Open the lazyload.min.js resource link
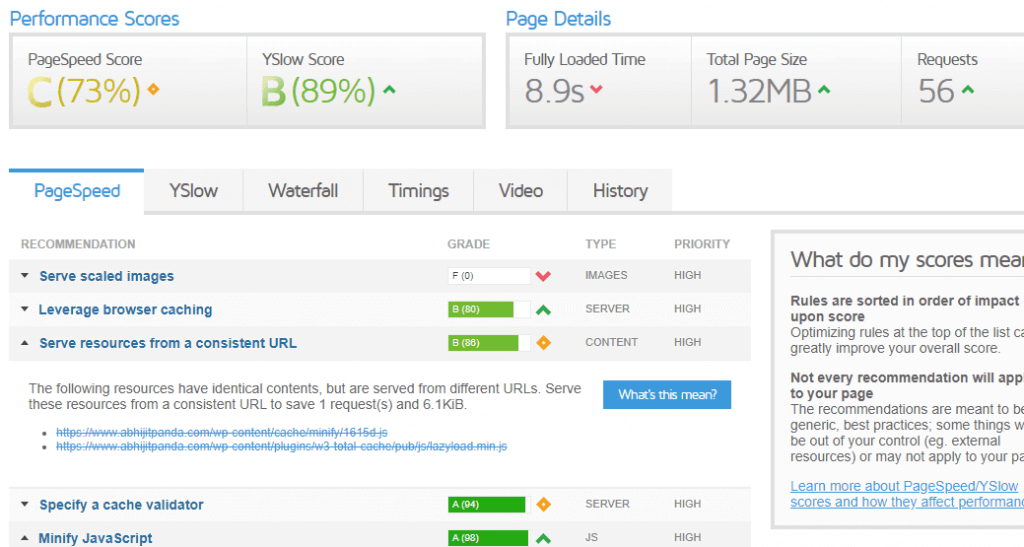1024x547 pixels. tap(281, 446)
